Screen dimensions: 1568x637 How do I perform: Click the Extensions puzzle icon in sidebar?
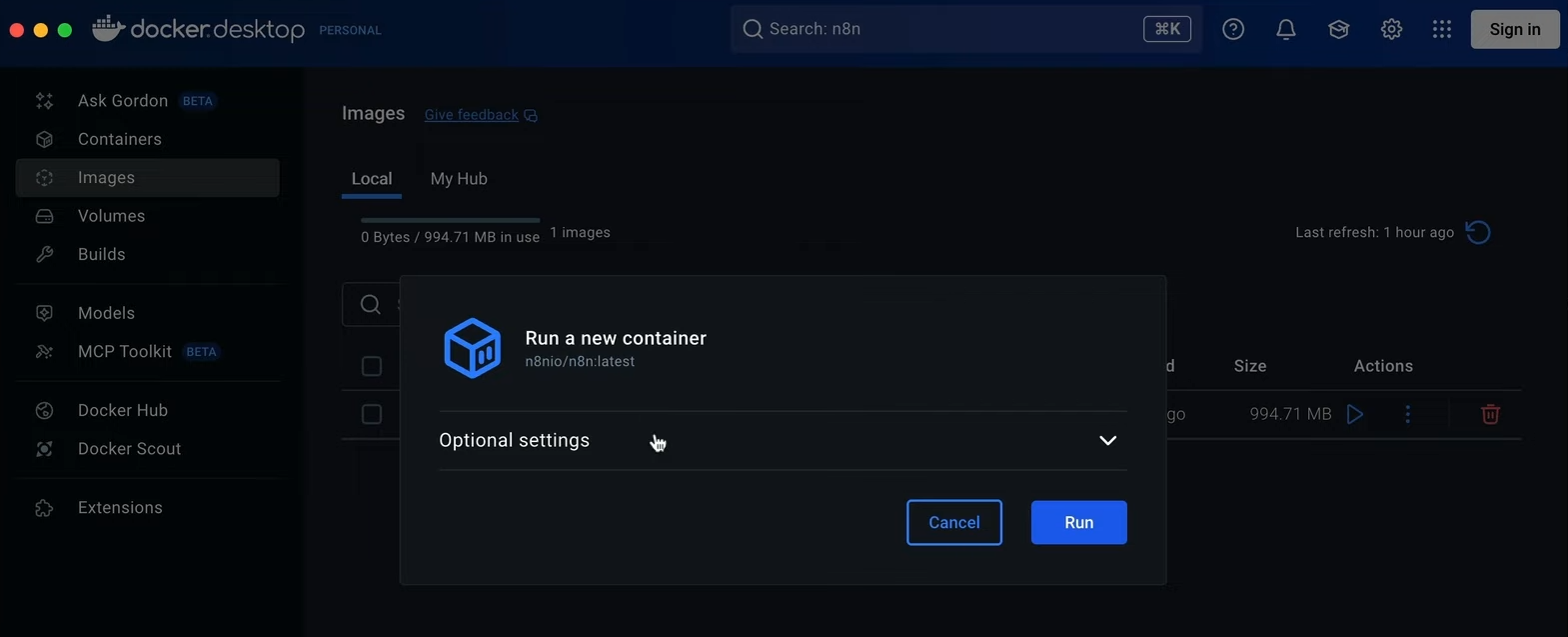tap(44, 508)
